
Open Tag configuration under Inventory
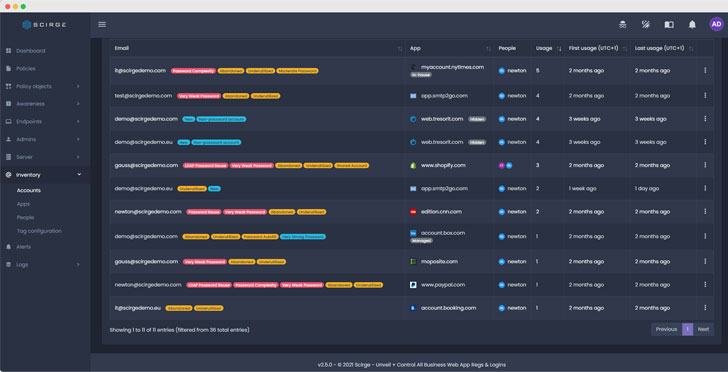coord(39,231)
